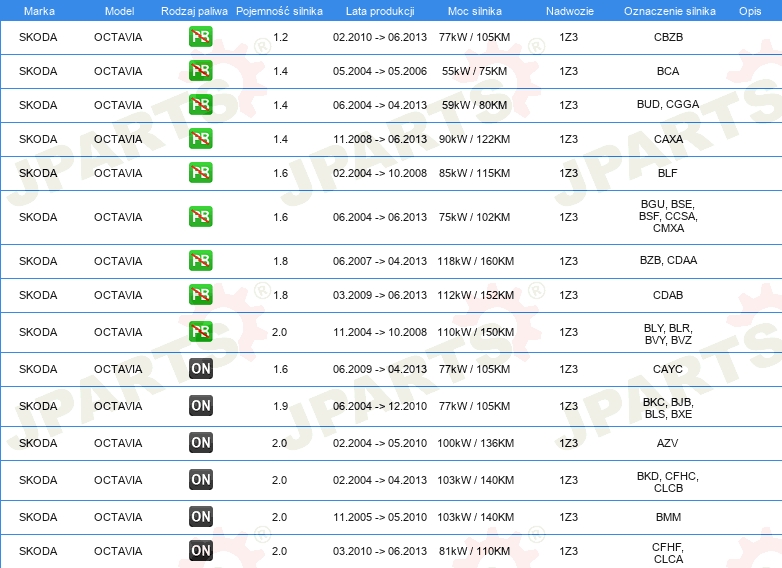Select engine code BMM
Image resolution: width=782 pixels, height=568 pixels.
pos(668,517)
